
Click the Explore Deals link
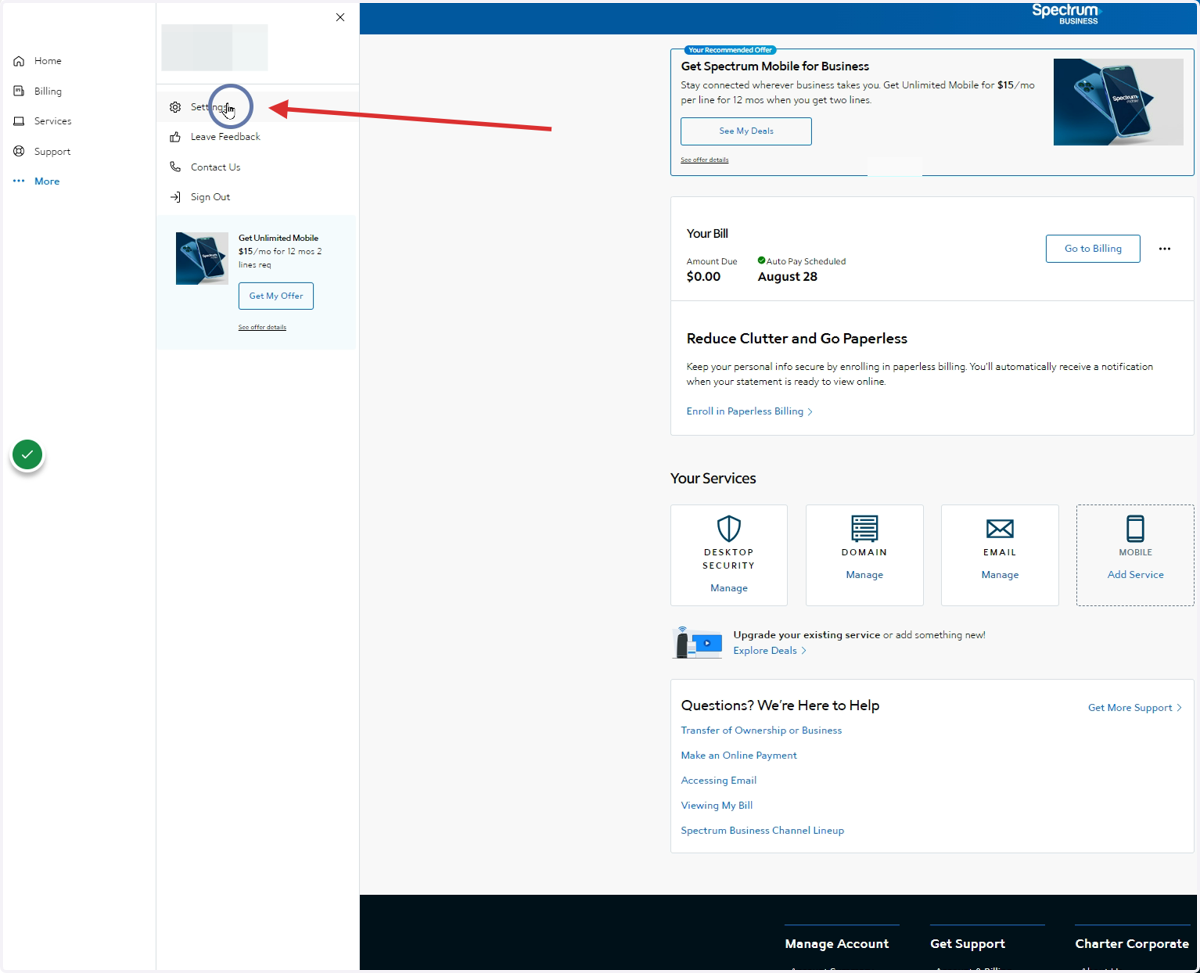[x=769, y=650]
